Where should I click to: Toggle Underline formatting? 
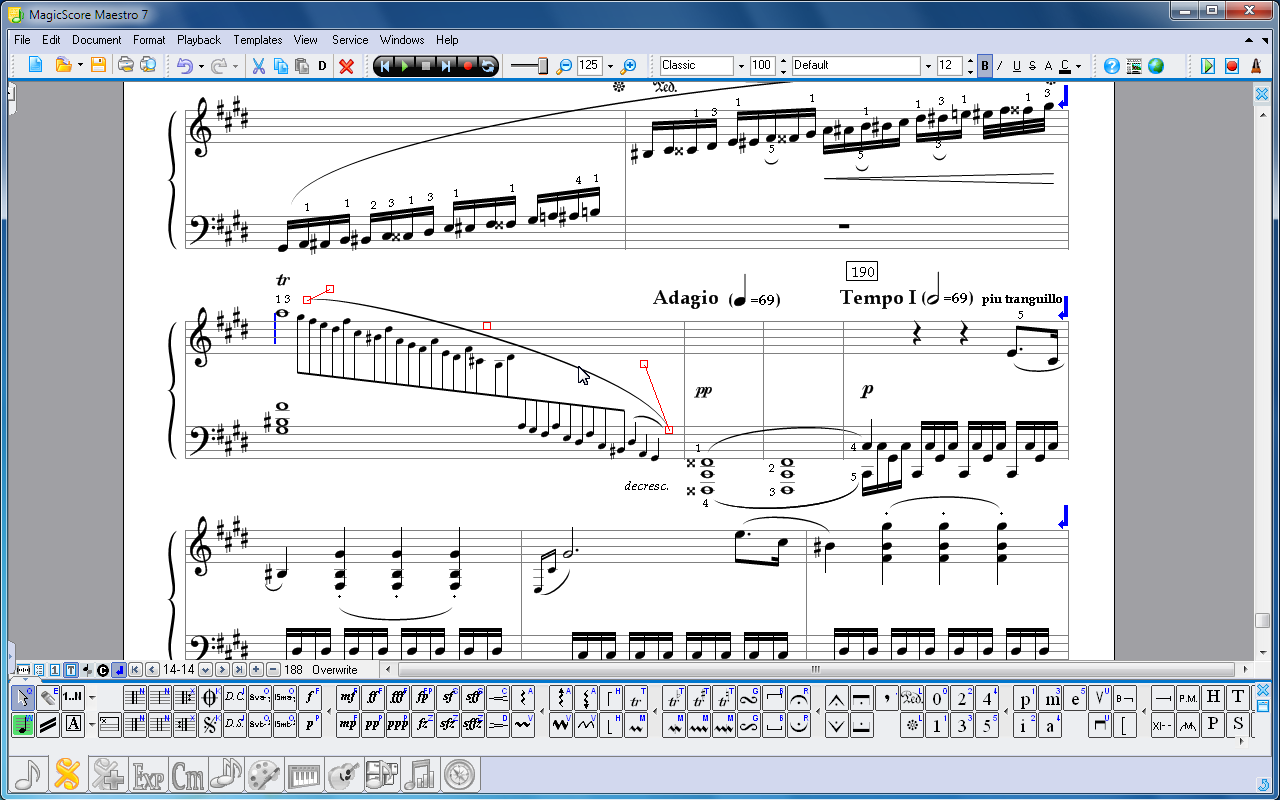tap(1016, 66)
